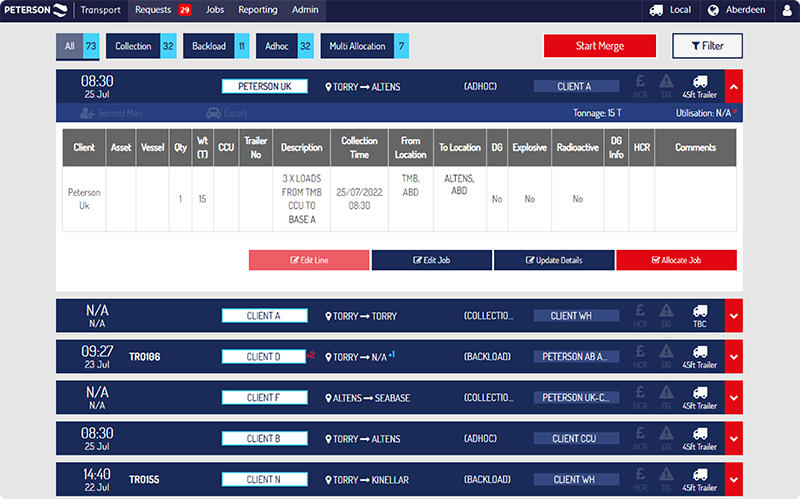Expand the Client N TR0155 job row
Image resolution: width=800 pixels, height=499 pixels.
(x=734, y=479)
